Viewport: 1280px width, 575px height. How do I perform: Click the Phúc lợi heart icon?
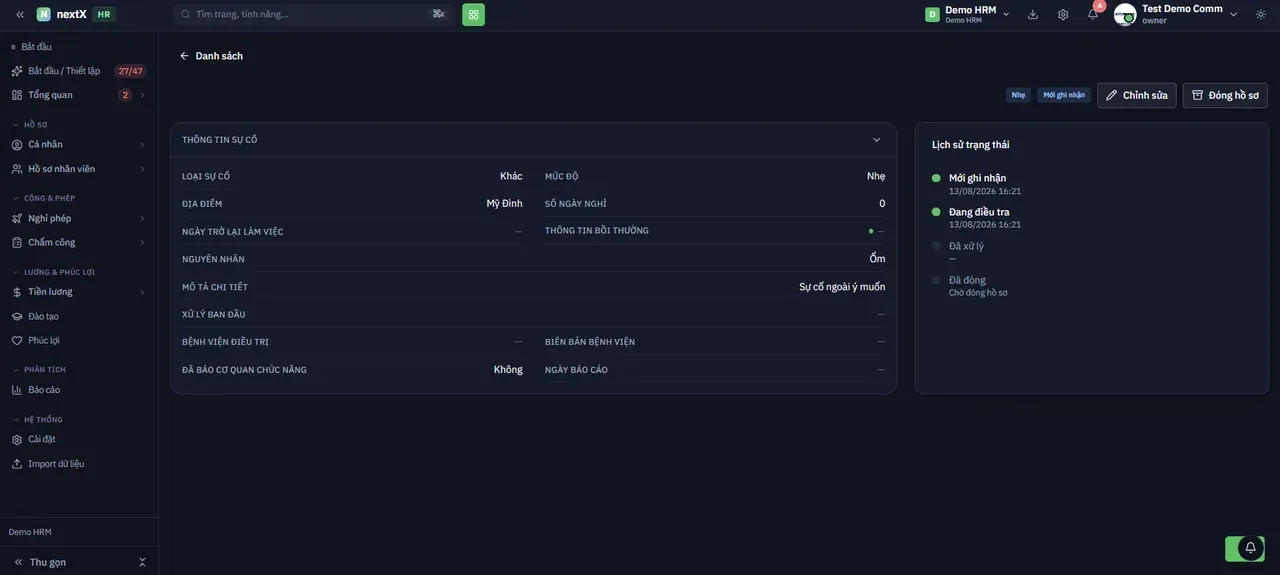[17, 340]
